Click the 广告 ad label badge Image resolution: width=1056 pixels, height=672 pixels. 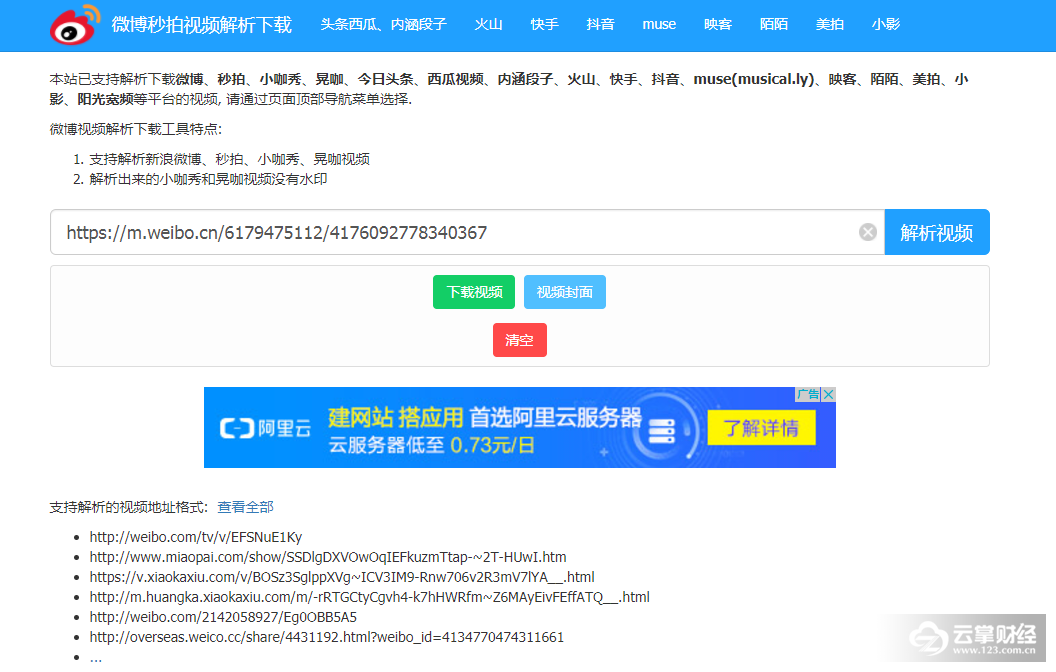[x=808, y=395]
